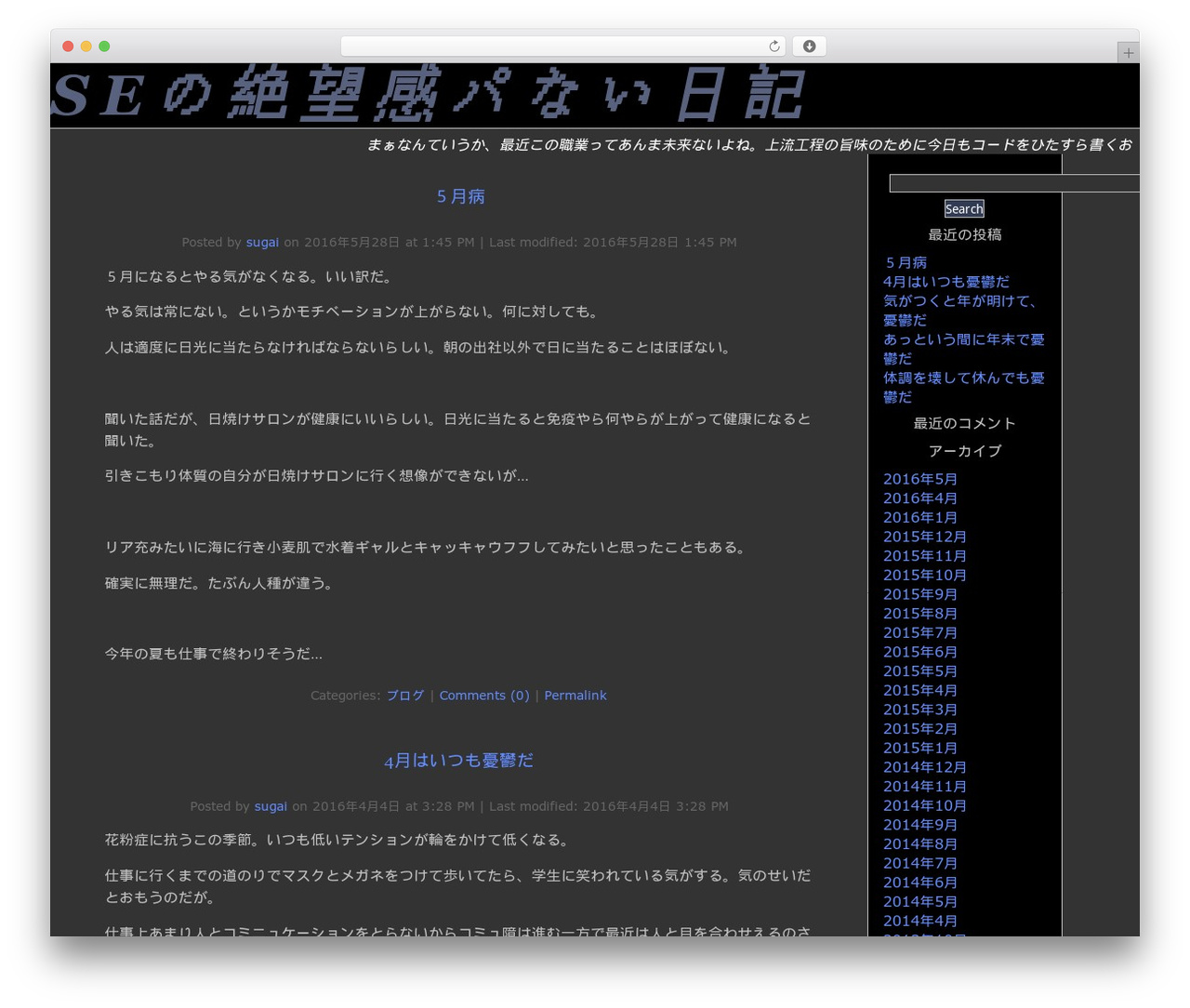Open Comments (0) link
The image size is (1190, 1008).
click(484, 696)
